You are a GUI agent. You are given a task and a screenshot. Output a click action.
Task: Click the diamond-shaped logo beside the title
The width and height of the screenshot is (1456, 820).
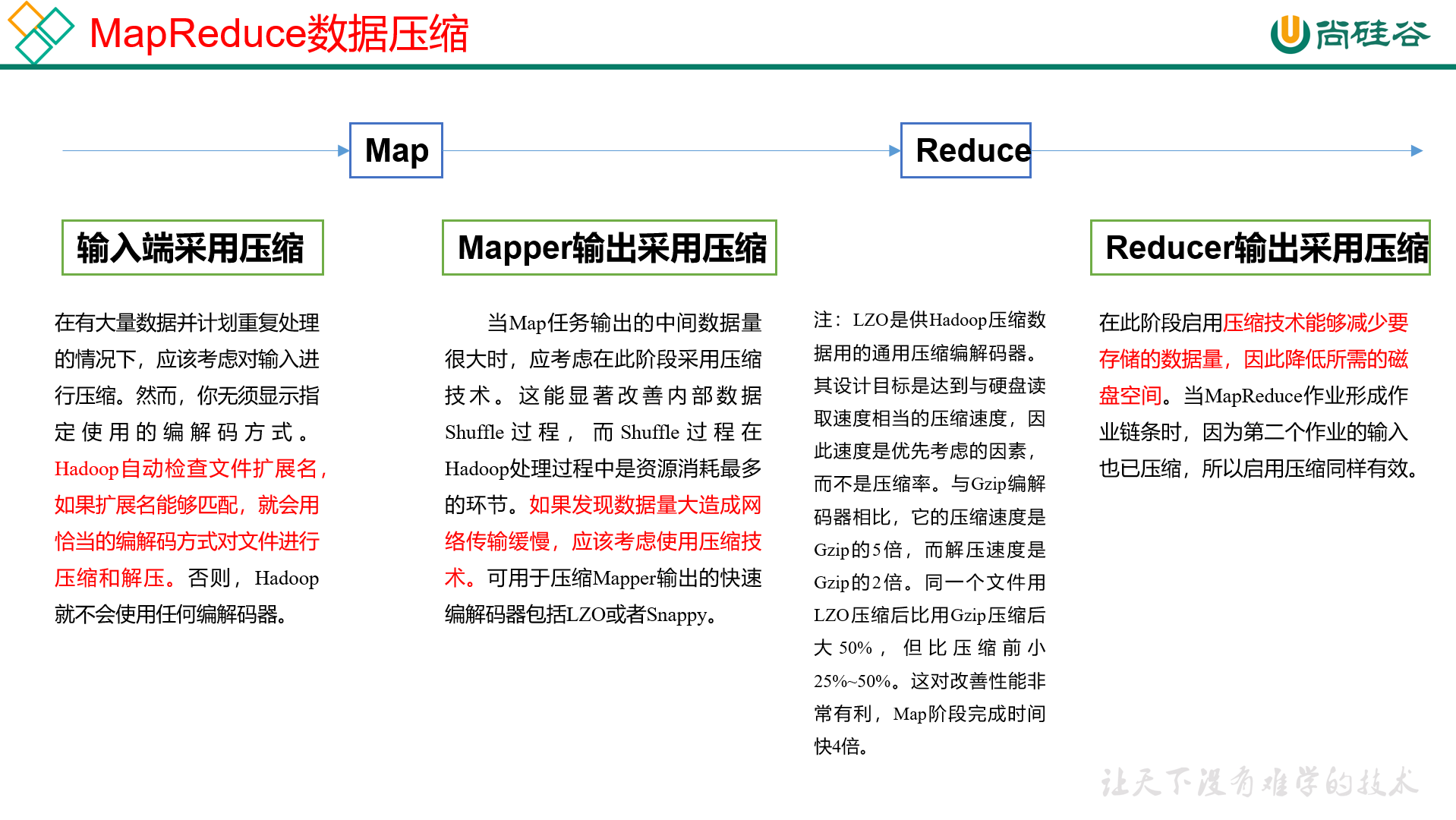pos(41,32)
